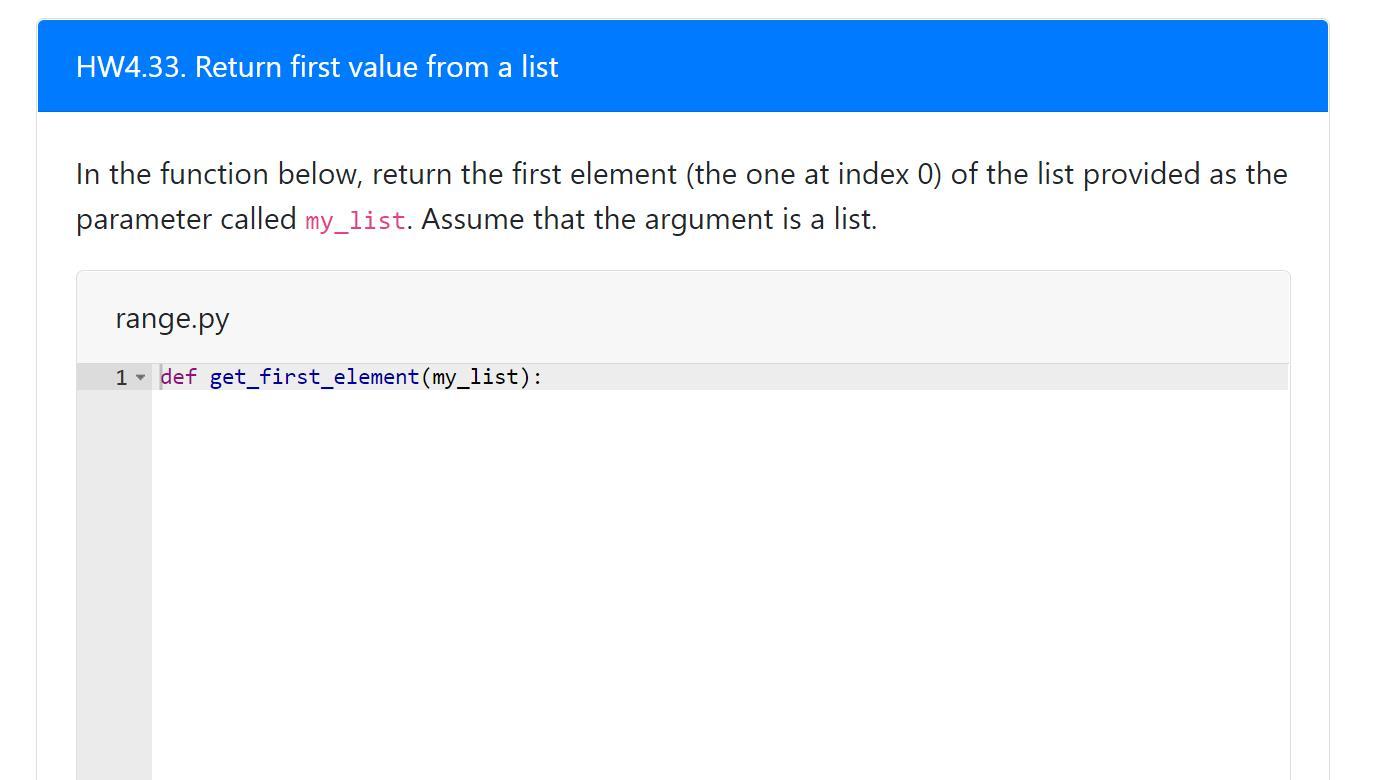1373x780 pixels.
Task: Click the HW4.33 question title
Action: (317, 67)
